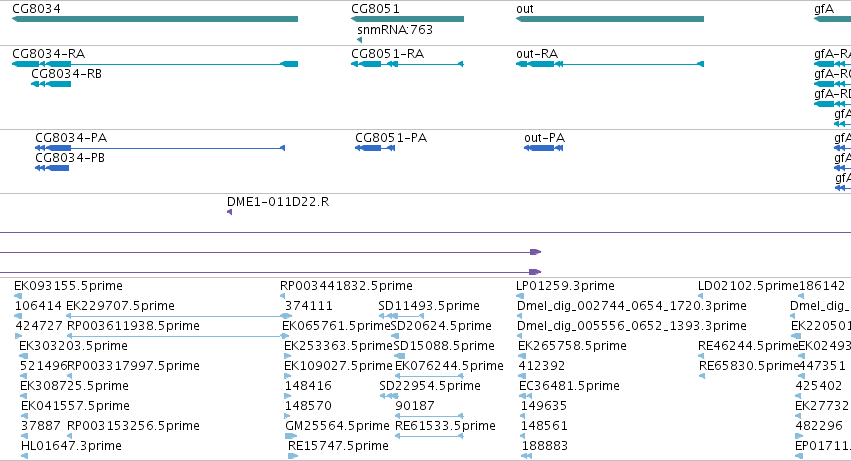Viewport: 851px width, 461px height.
Task: Click EC36481.5prime label
Action: pyautogui.click(x=569, y=386)
